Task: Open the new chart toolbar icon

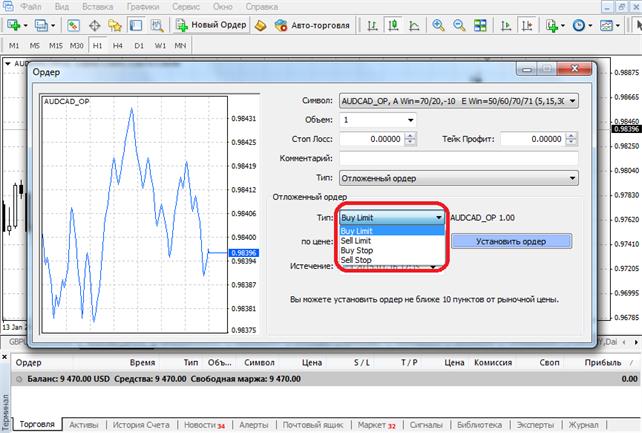Action: pyautogui.click(x=14, y=24)
